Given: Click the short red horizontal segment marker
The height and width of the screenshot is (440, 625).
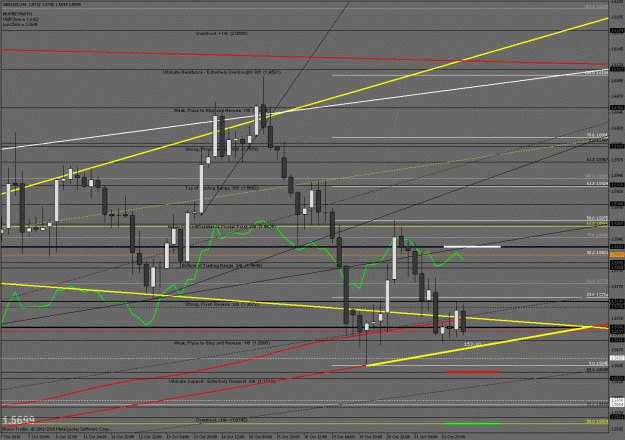Looking at the screenshot, I should point(473,372).
